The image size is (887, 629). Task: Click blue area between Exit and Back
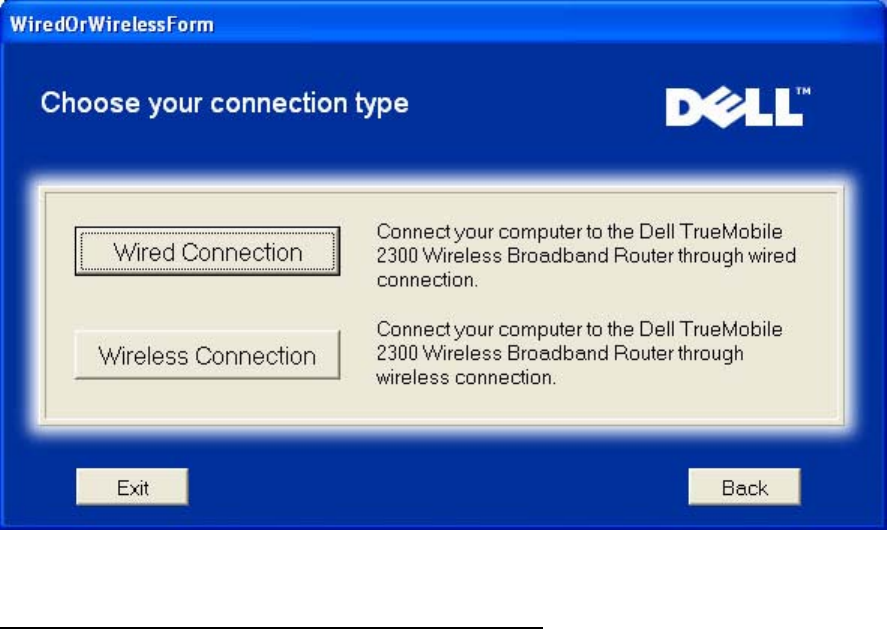(x=437, y=488)
